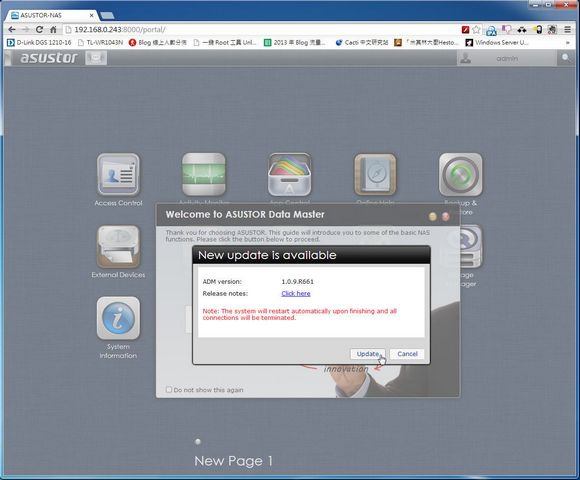
Task: Click the page indicator dot
Action: pyautogui.click(x=198, y=442)
